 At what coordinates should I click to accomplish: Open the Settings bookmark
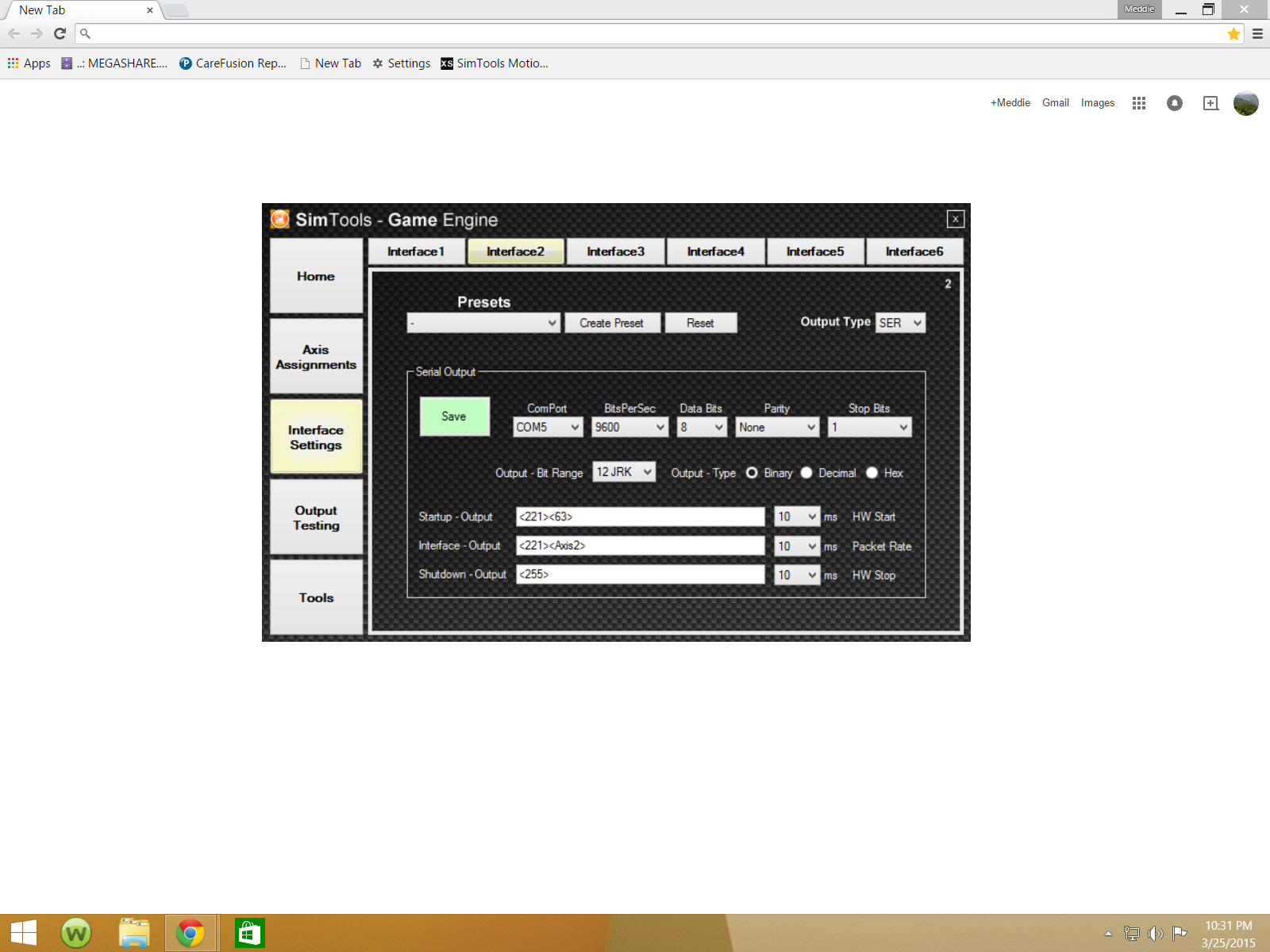pos(401,63)
